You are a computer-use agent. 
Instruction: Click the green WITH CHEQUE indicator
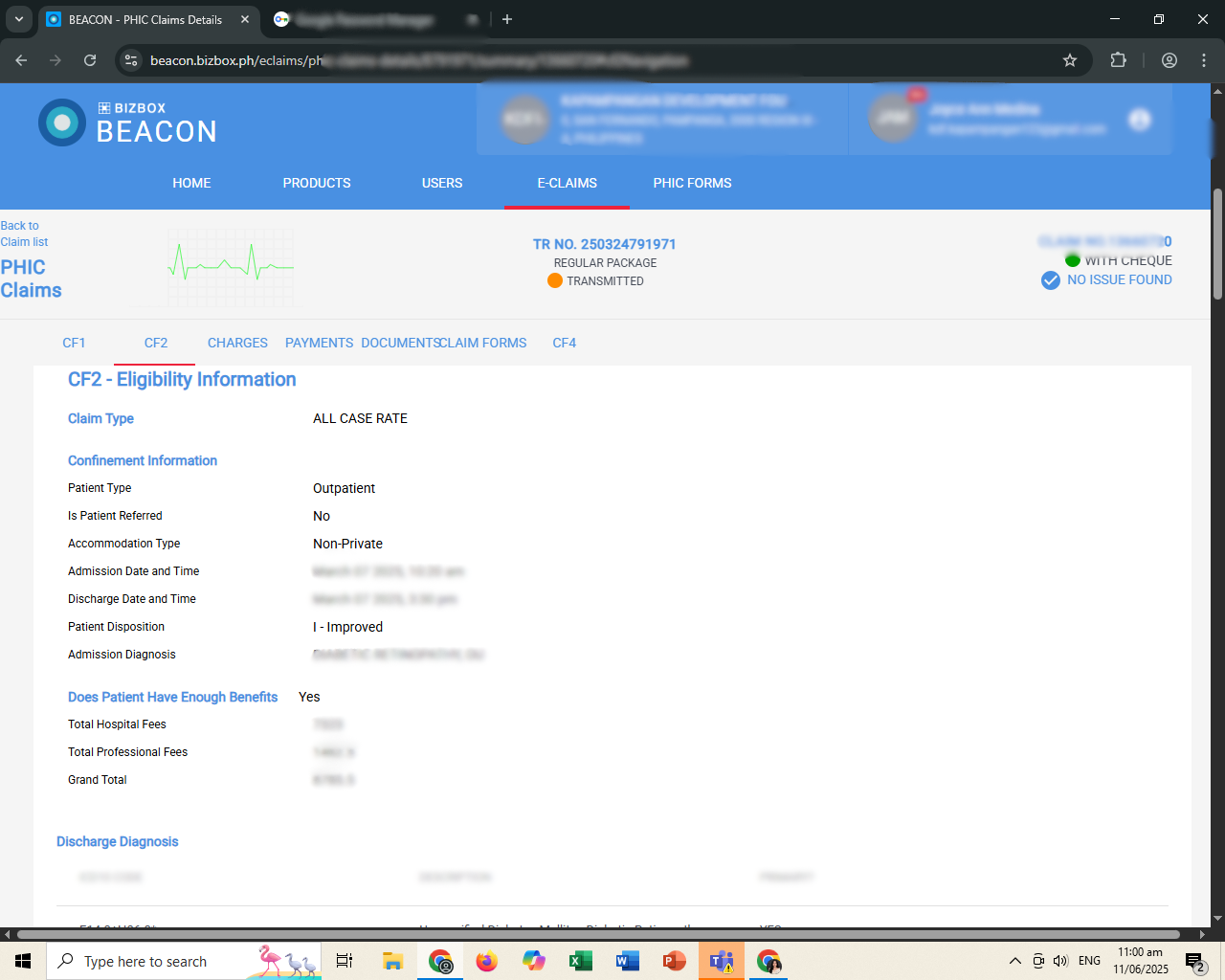click(1073, 260)
